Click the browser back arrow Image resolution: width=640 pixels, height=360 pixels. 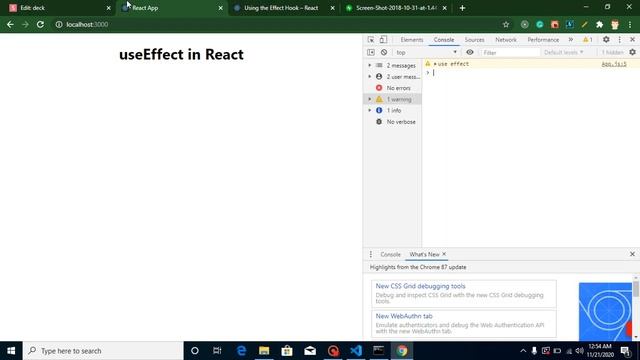10,24
